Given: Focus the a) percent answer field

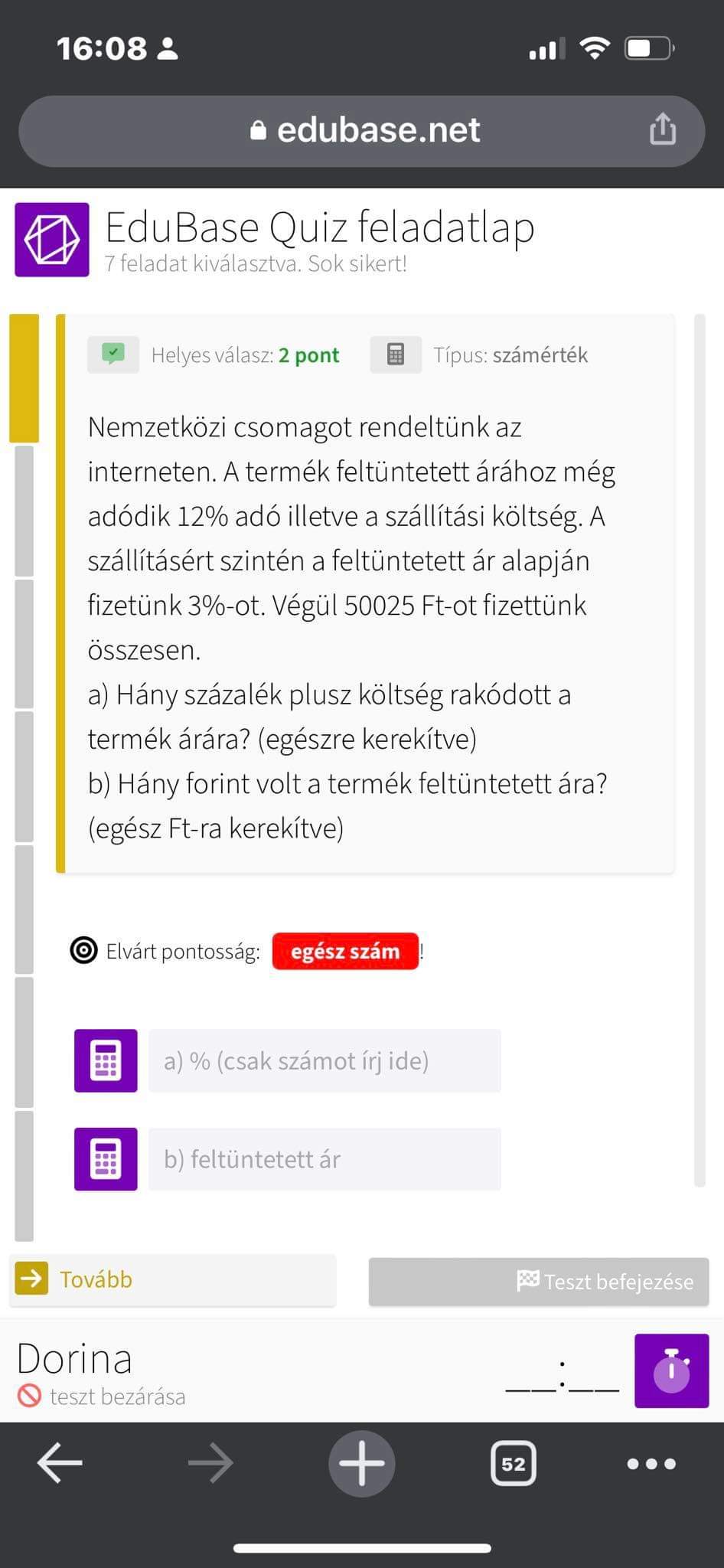Looking at the screenshot, I should tap(324, 1060).
